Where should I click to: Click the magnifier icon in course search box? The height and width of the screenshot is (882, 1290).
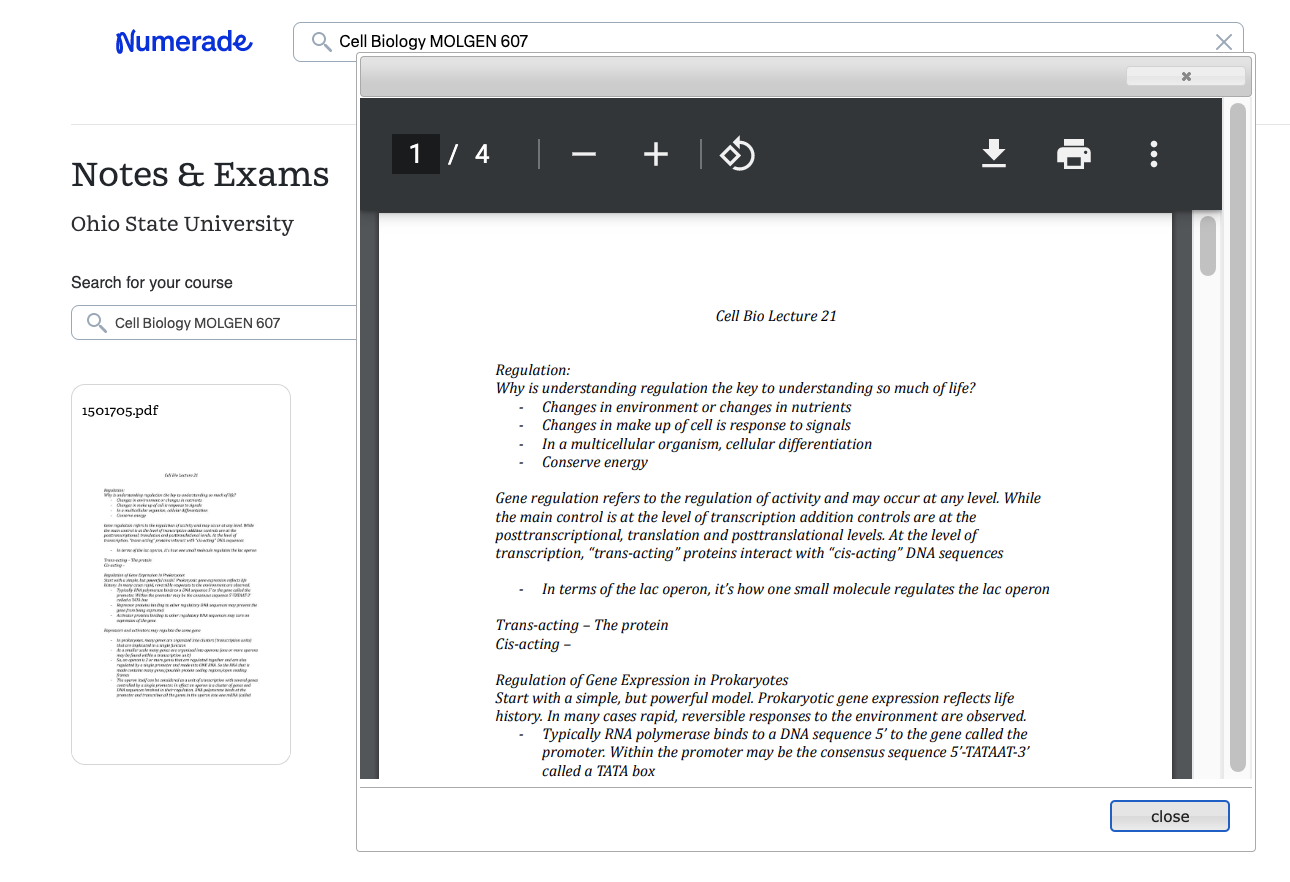[97, 323]
